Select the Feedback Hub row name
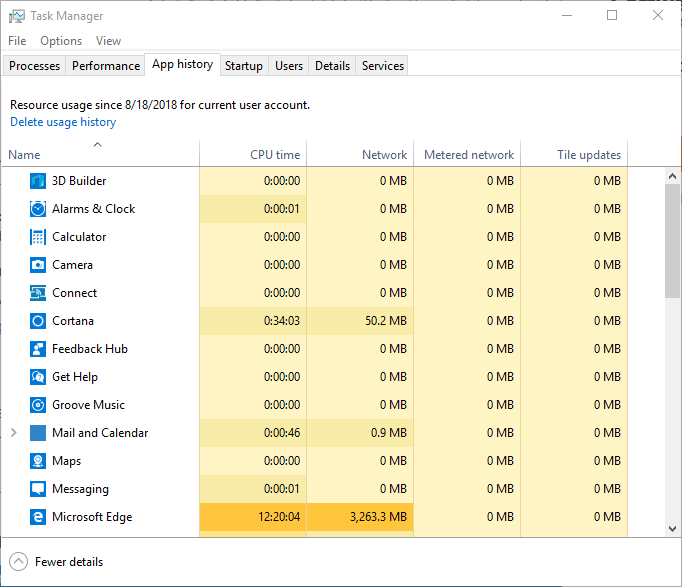 tap(90, 349)
